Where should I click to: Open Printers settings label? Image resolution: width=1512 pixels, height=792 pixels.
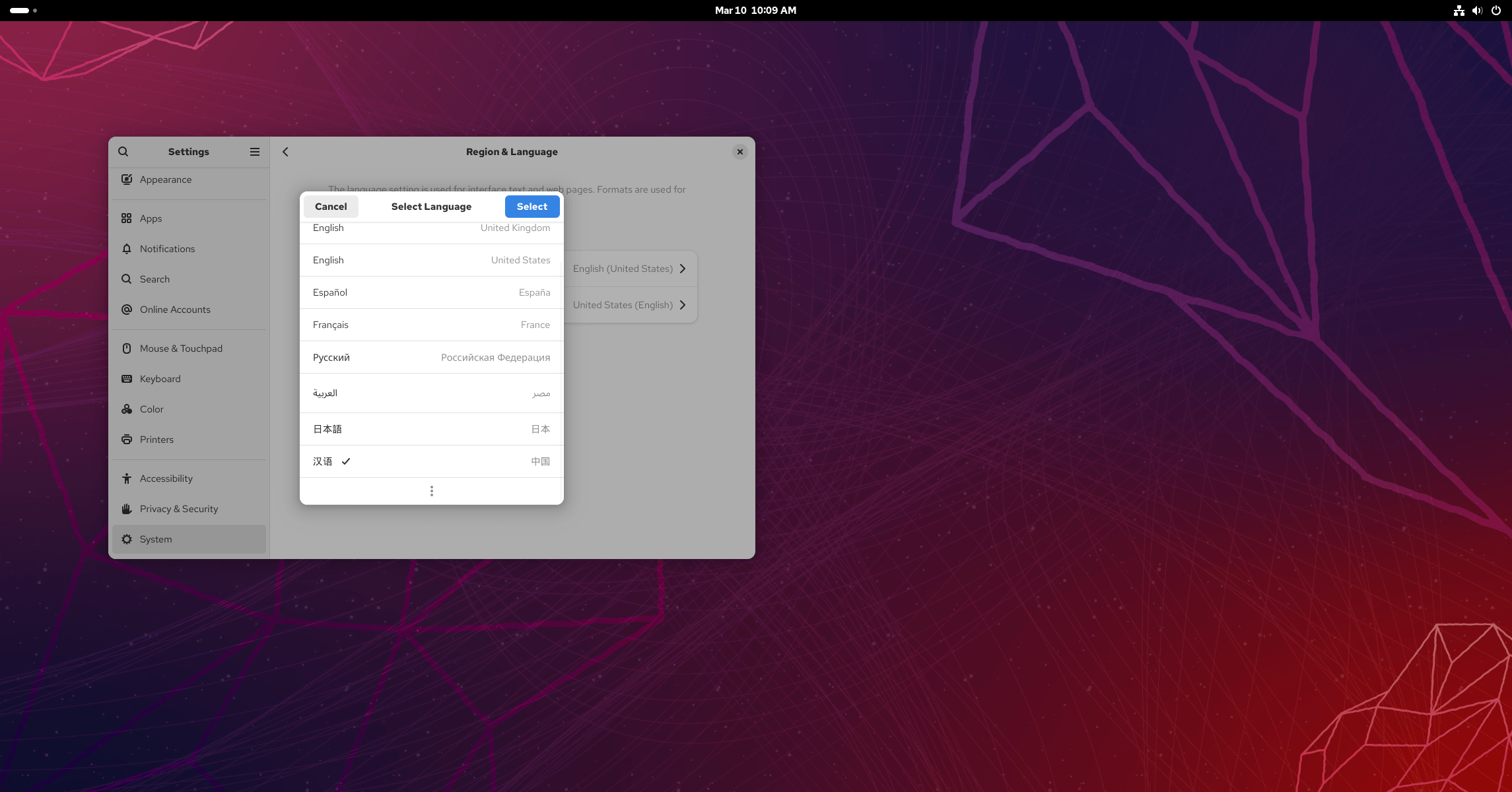pos(157,440)
